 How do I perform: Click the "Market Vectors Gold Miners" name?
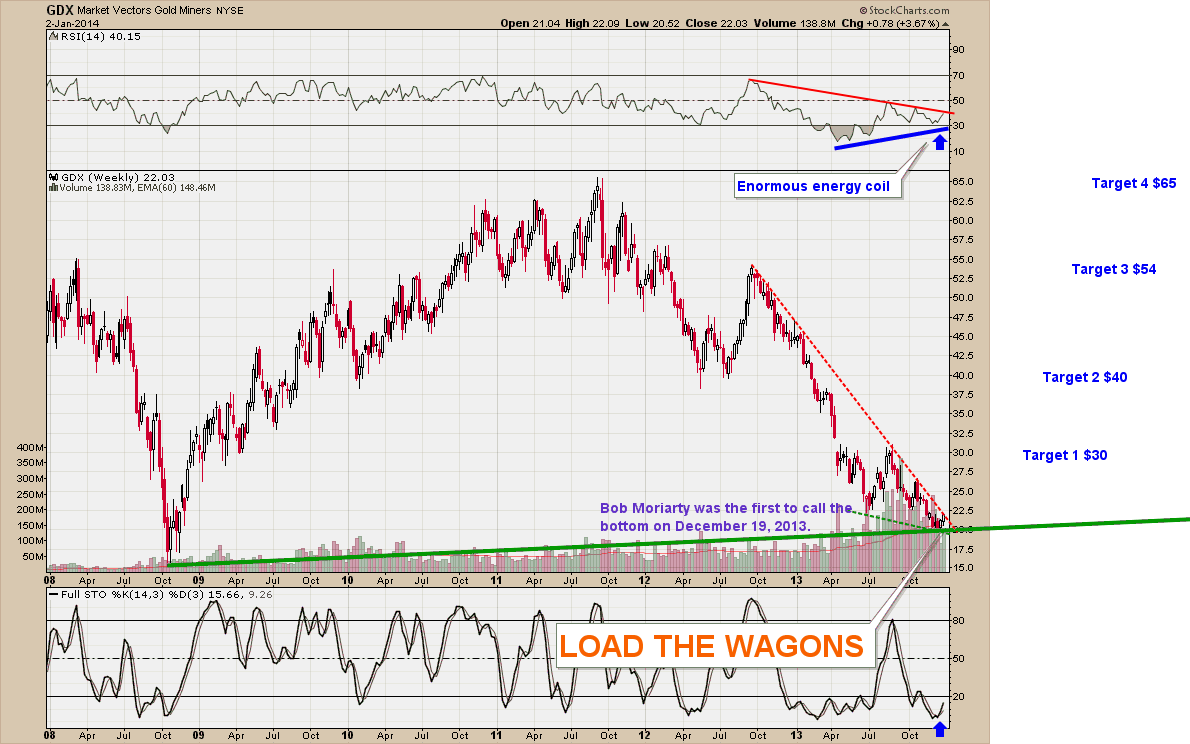tap(144, 11)
